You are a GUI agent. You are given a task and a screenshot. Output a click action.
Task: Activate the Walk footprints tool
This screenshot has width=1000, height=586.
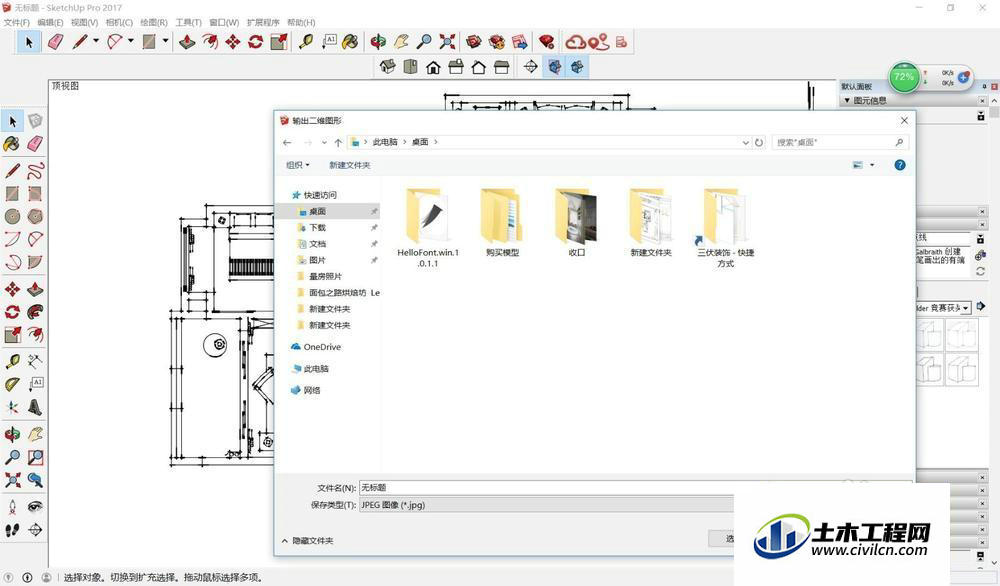point(12,530)
